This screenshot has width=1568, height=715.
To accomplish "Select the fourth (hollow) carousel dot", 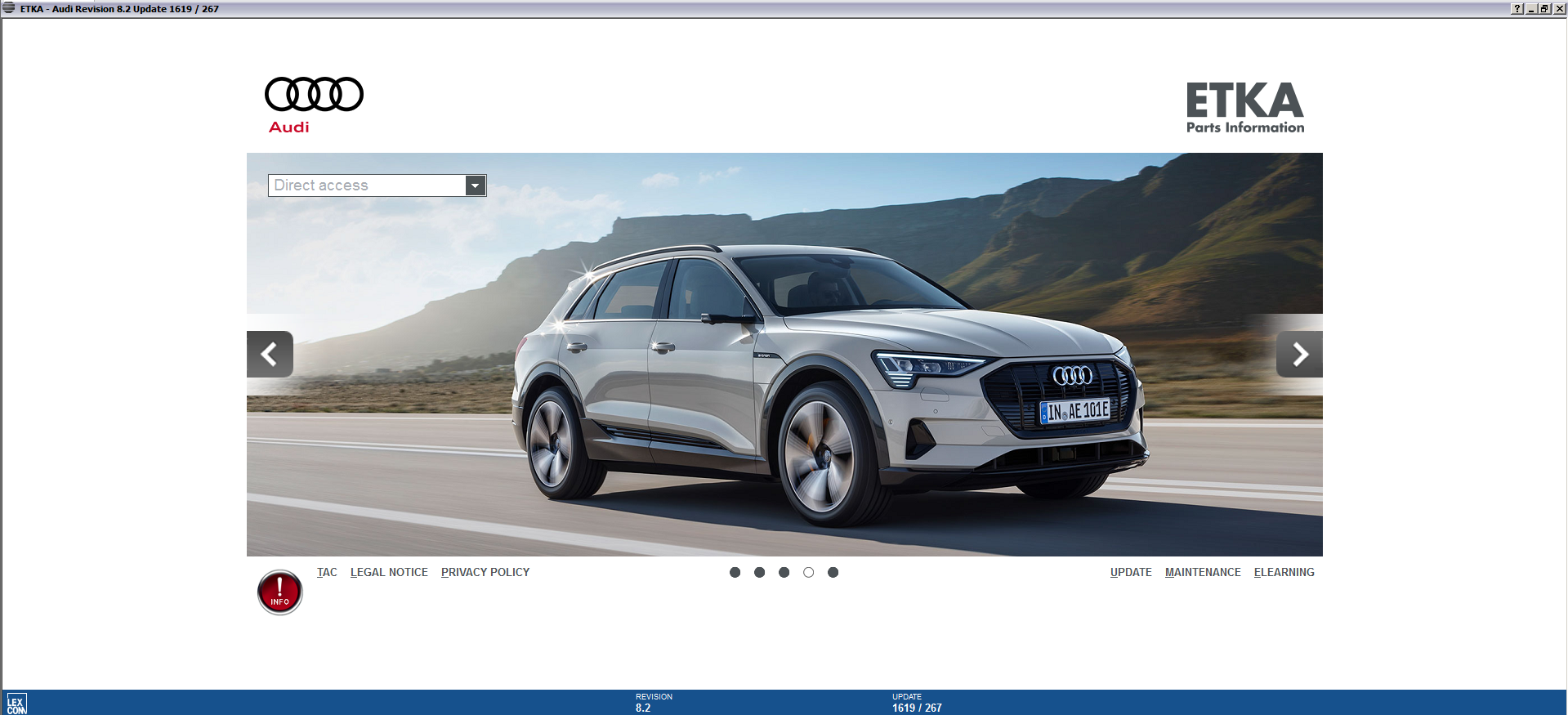I will pos(808,572).
